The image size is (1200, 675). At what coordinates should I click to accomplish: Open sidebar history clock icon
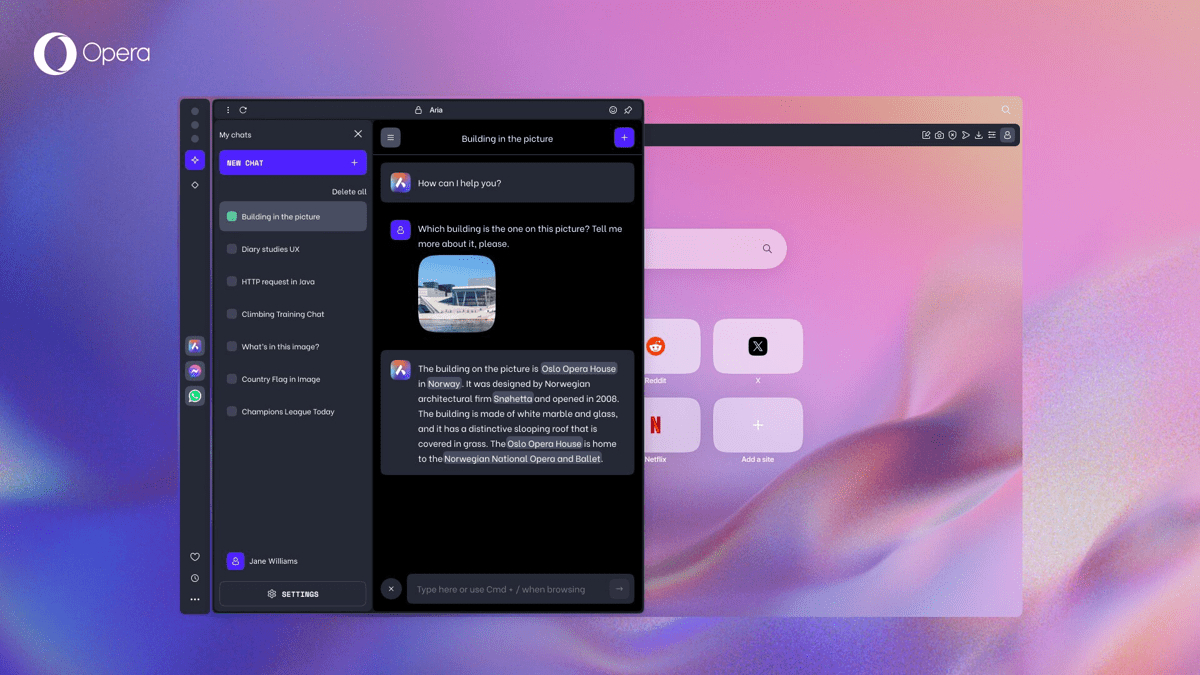195,578
